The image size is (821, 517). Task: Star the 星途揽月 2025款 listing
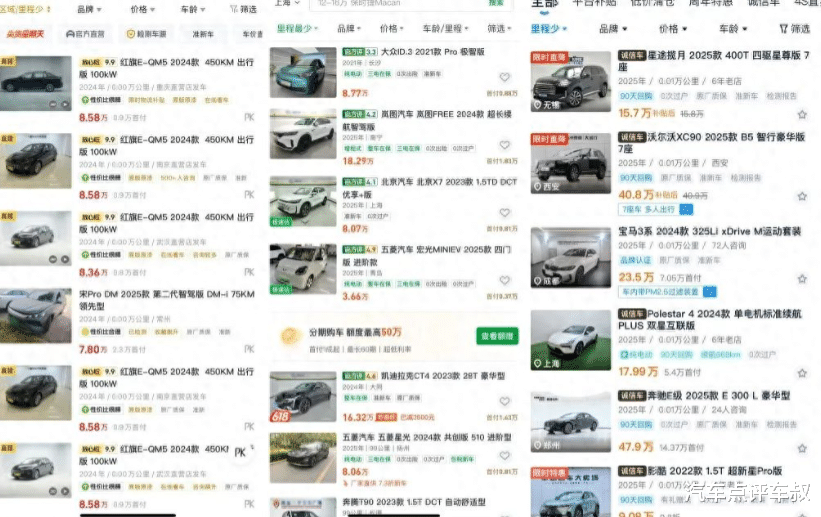click(802, 114)
